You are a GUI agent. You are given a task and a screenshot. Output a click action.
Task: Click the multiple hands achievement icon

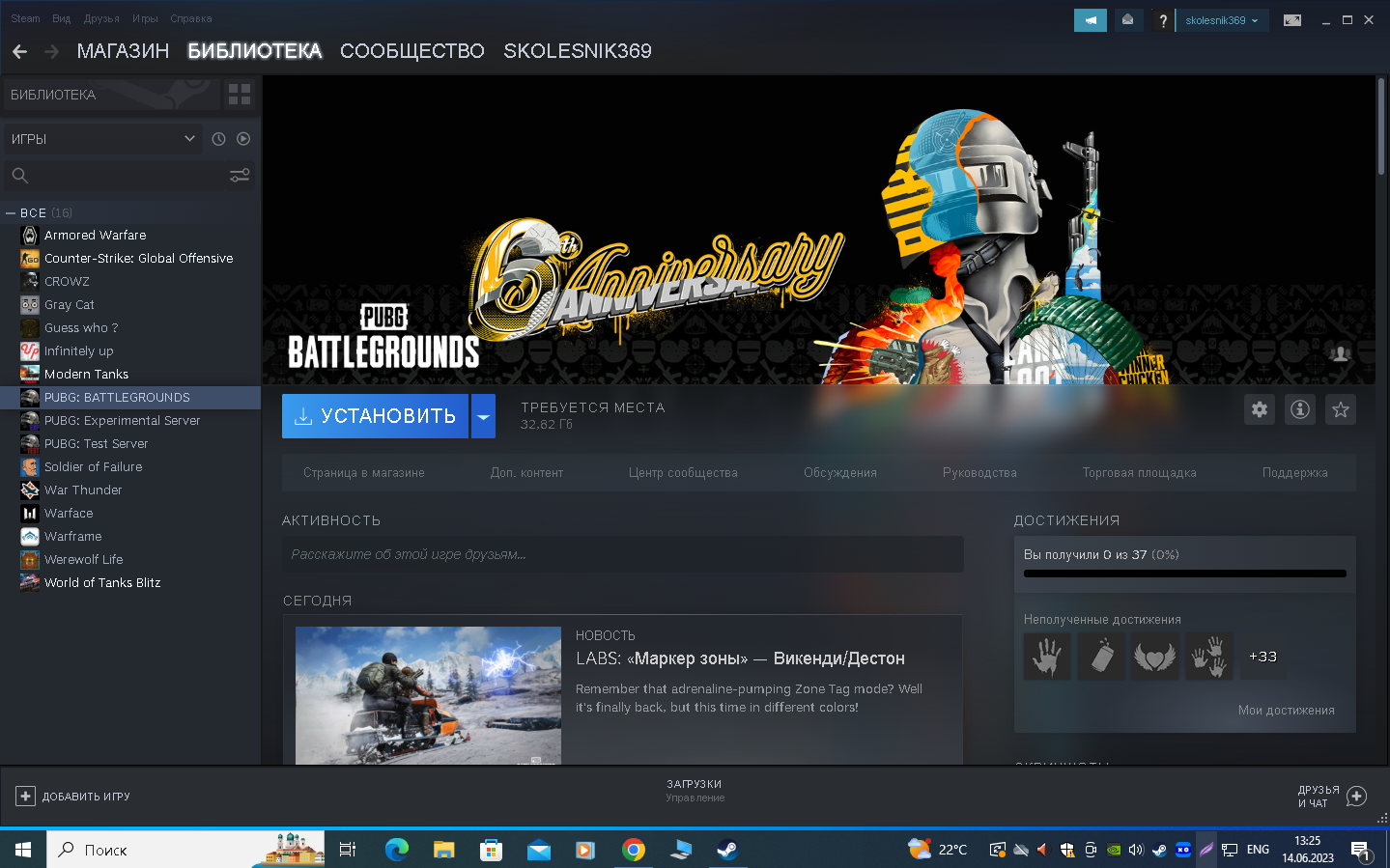tap(1209, 657)
